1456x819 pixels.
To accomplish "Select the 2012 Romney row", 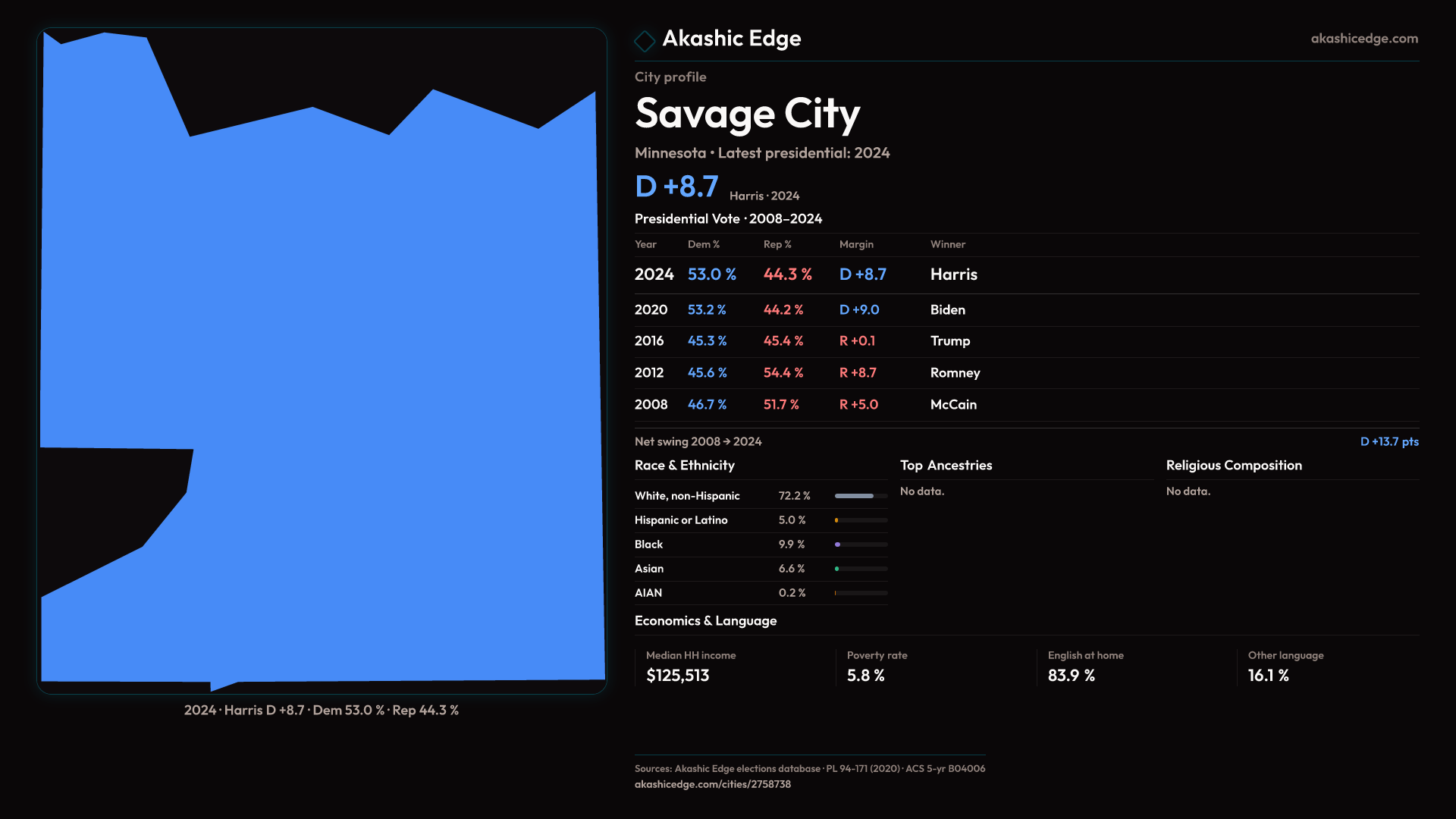I will pyautogui.click(x=807, y=373).
